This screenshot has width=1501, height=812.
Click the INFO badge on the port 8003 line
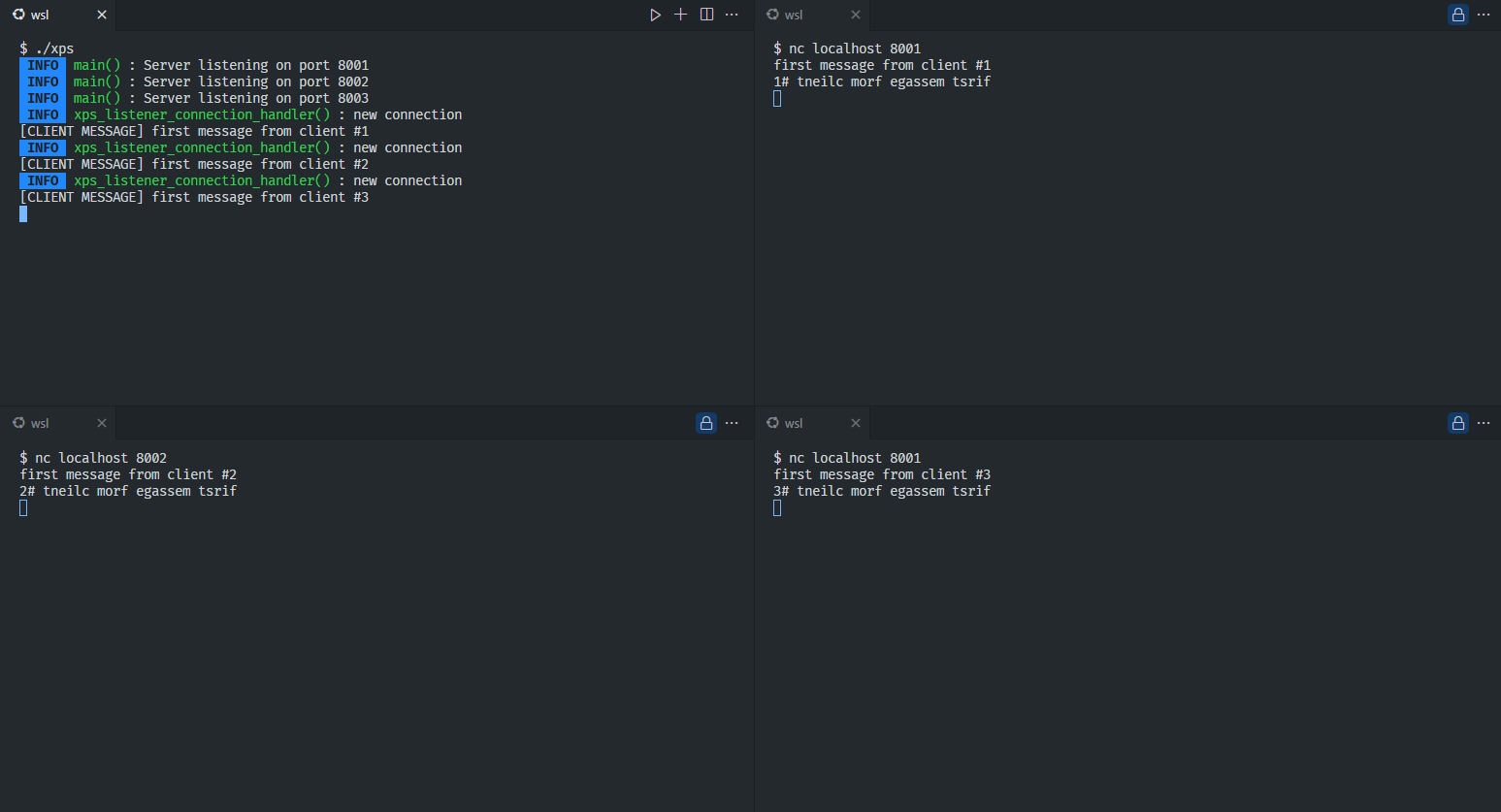coord(43,98)
